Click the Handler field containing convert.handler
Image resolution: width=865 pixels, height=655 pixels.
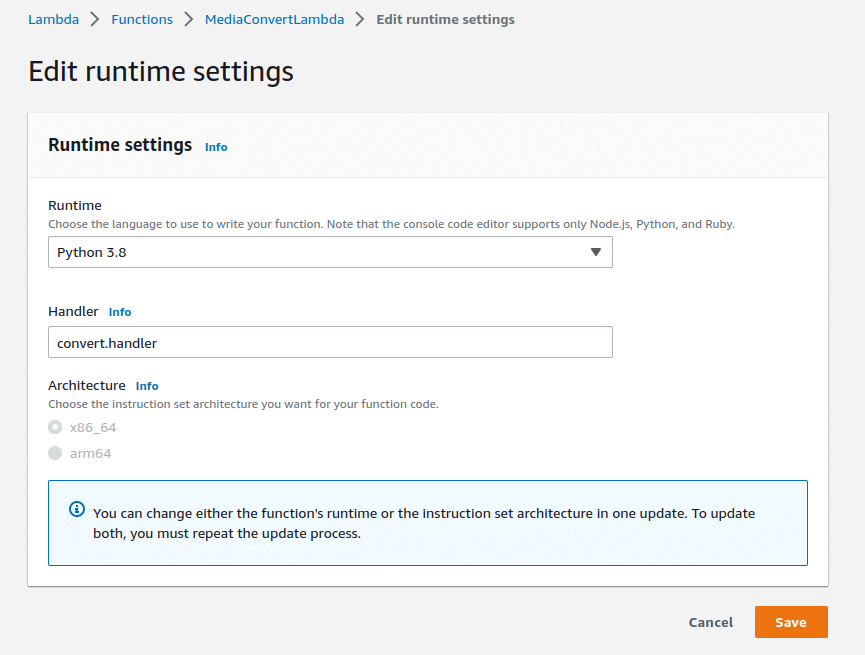click(330, 342)
